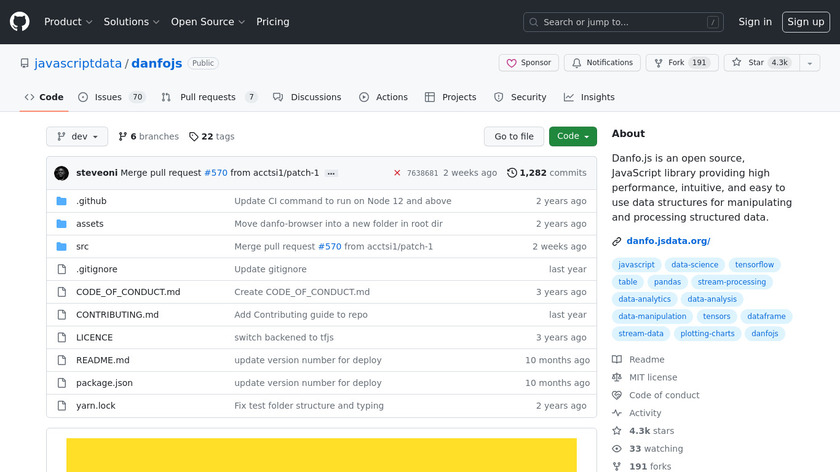Open the Discussions tab
Screen dimensions: 840x472
click(x=307, y=97)
